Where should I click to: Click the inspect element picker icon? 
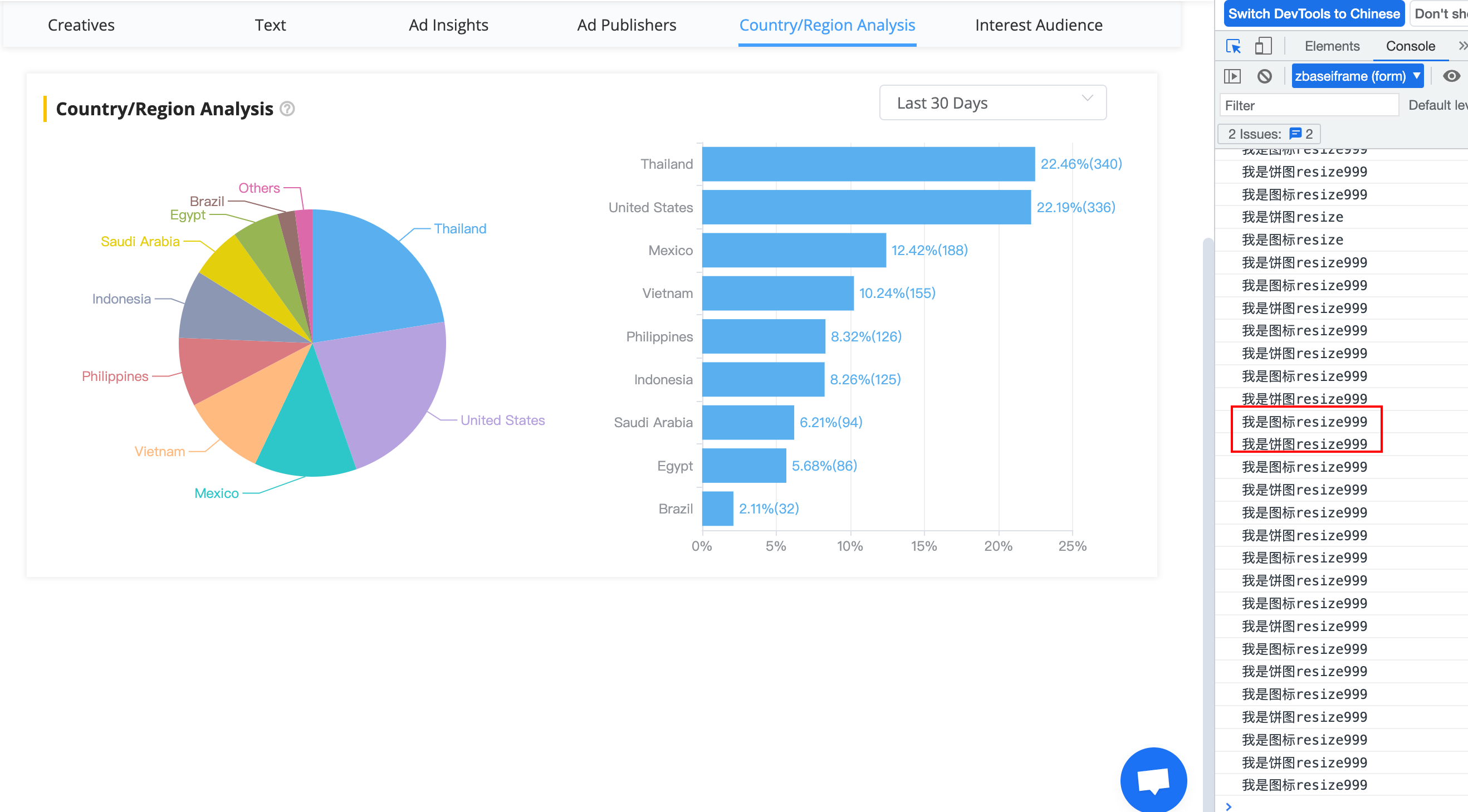(x=1233, y=46)
